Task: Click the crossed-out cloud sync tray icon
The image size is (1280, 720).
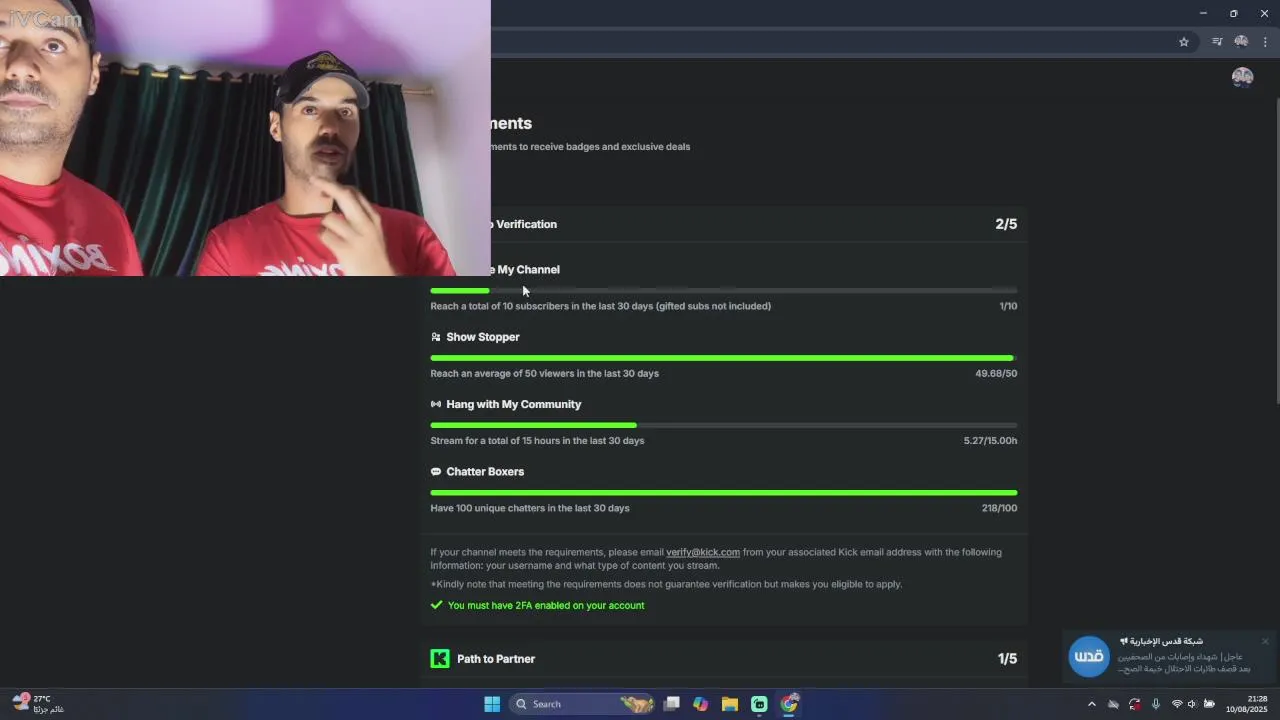Action: [x=1113, y=704]
